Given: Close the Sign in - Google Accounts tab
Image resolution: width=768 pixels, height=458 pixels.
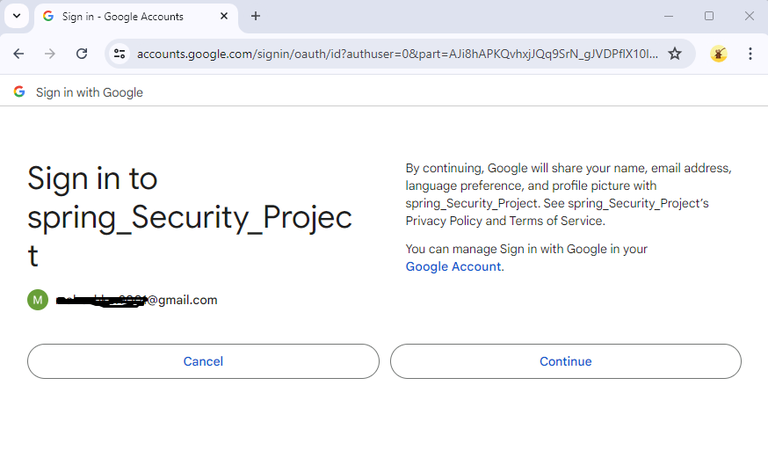Looking at the screenshot, I should tap(221, 16).
